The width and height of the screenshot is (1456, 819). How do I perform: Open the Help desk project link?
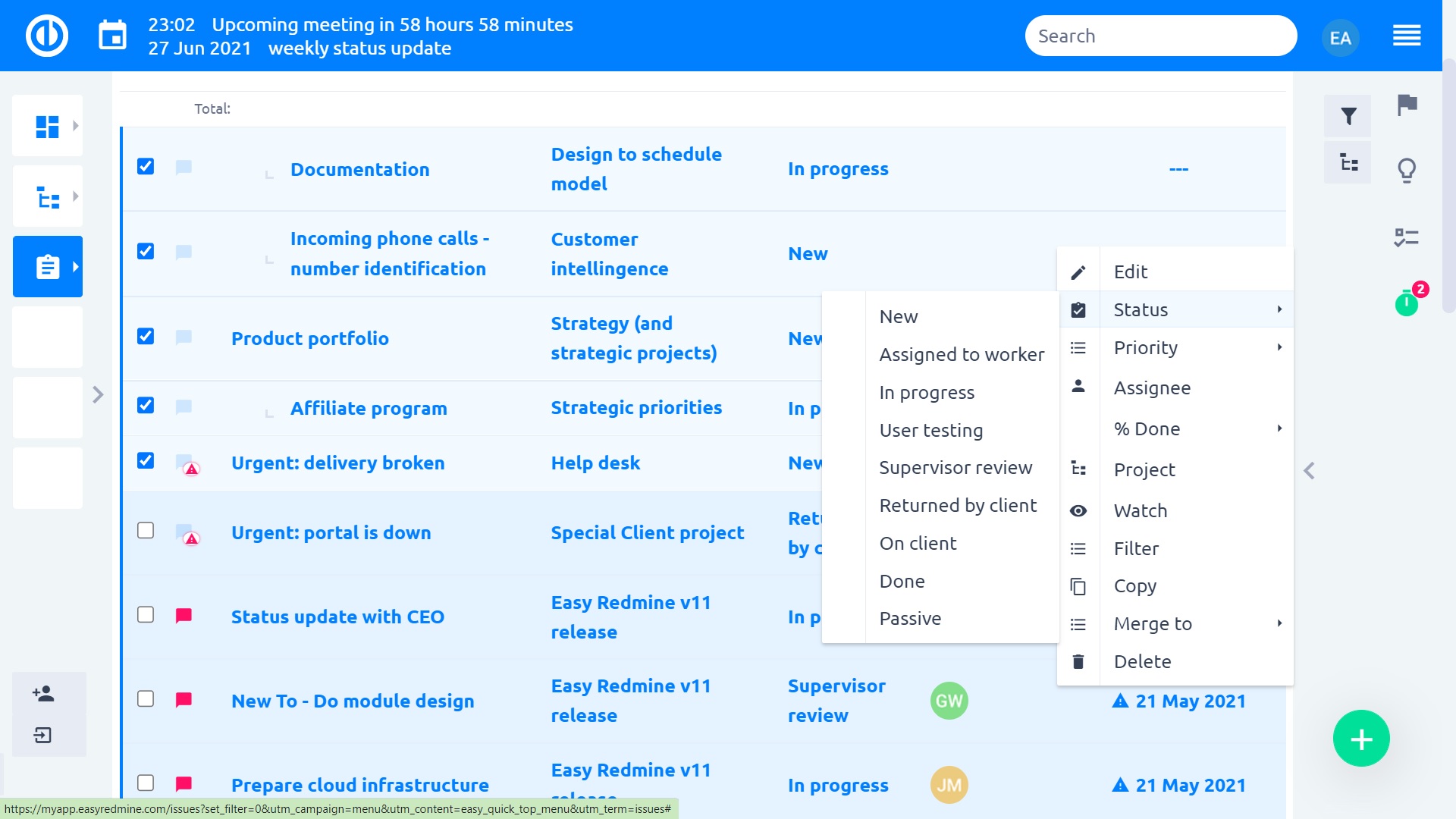[595, 463]
